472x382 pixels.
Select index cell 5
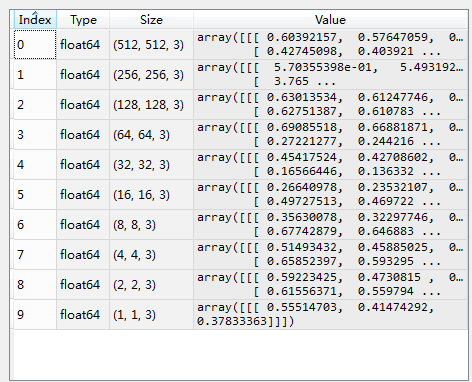(x=35, y=194)
